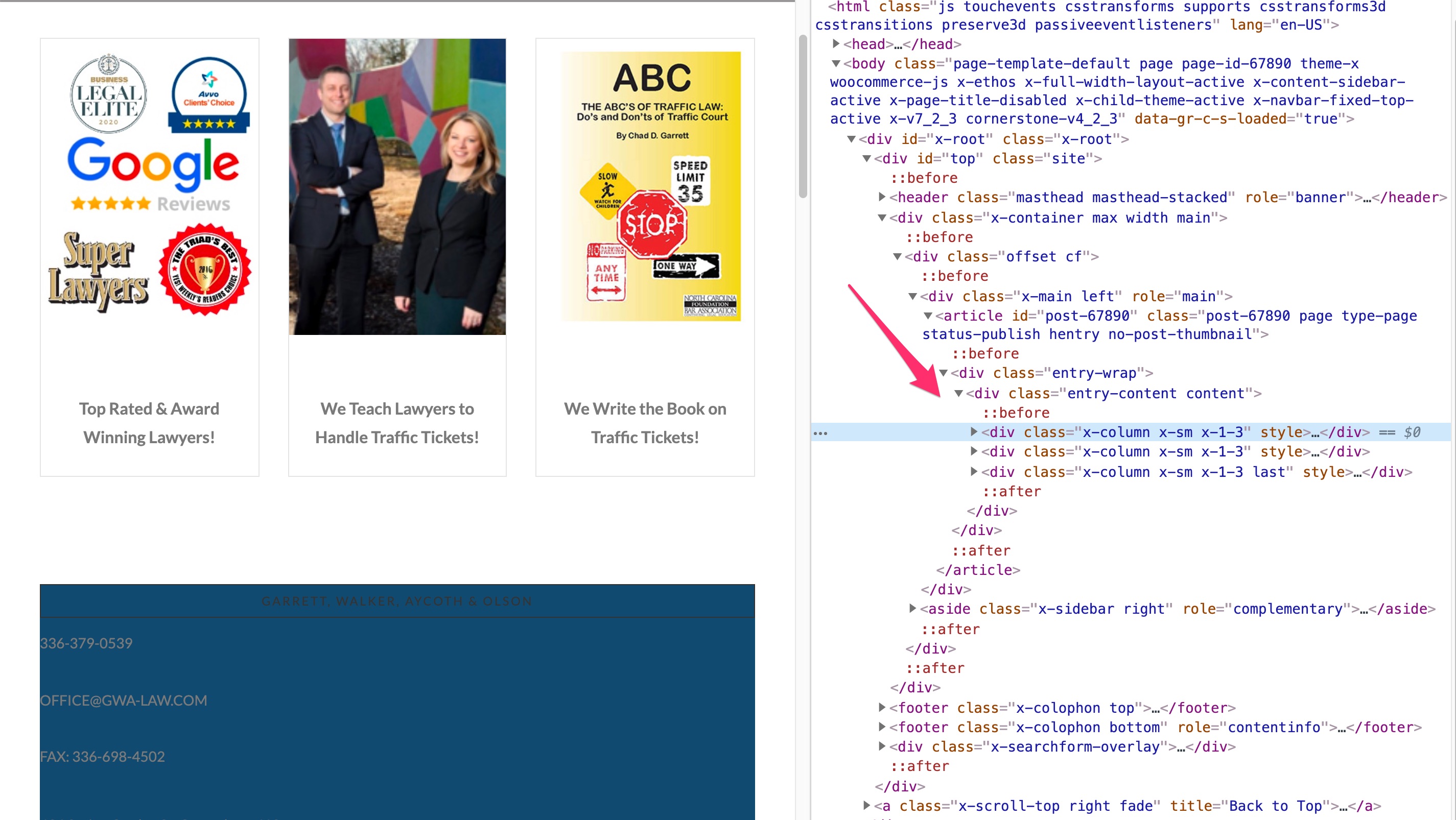Click the Avvo Clients' Choice badge
Image resolution: width=1456 pixels, height=820 pixels.
(208, 95)
